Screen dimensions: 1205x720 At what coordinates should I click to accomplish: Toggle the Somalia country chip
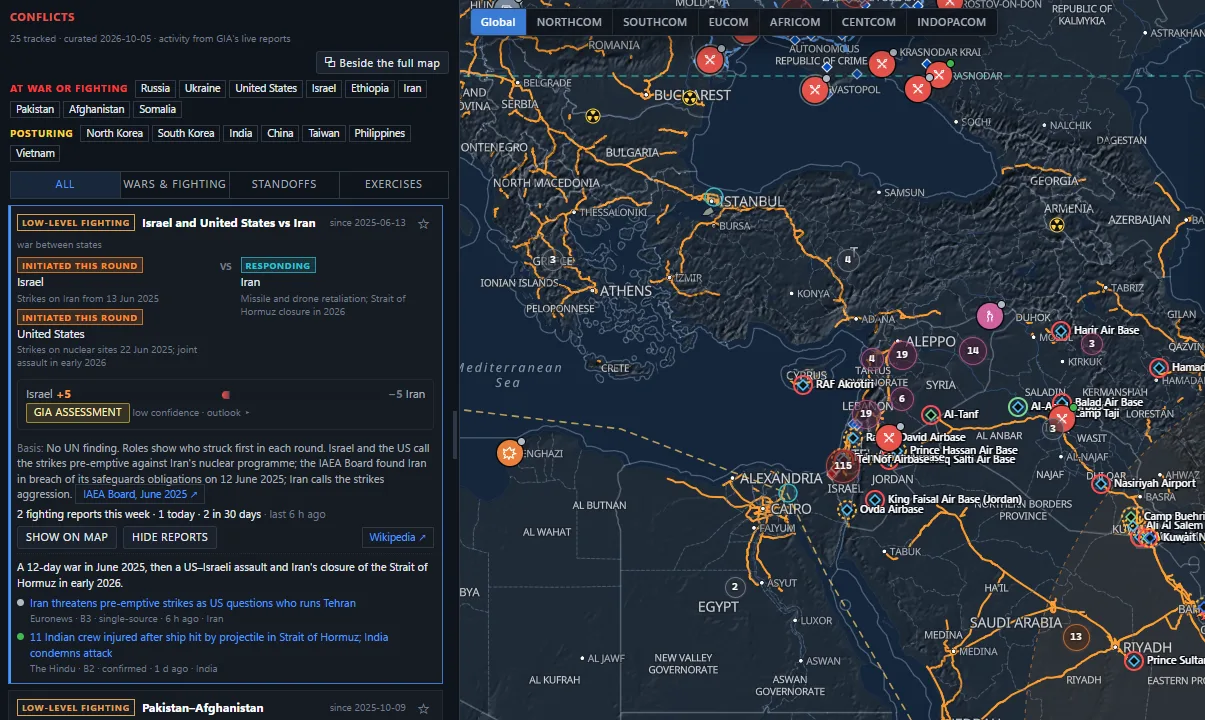point(157,110)
